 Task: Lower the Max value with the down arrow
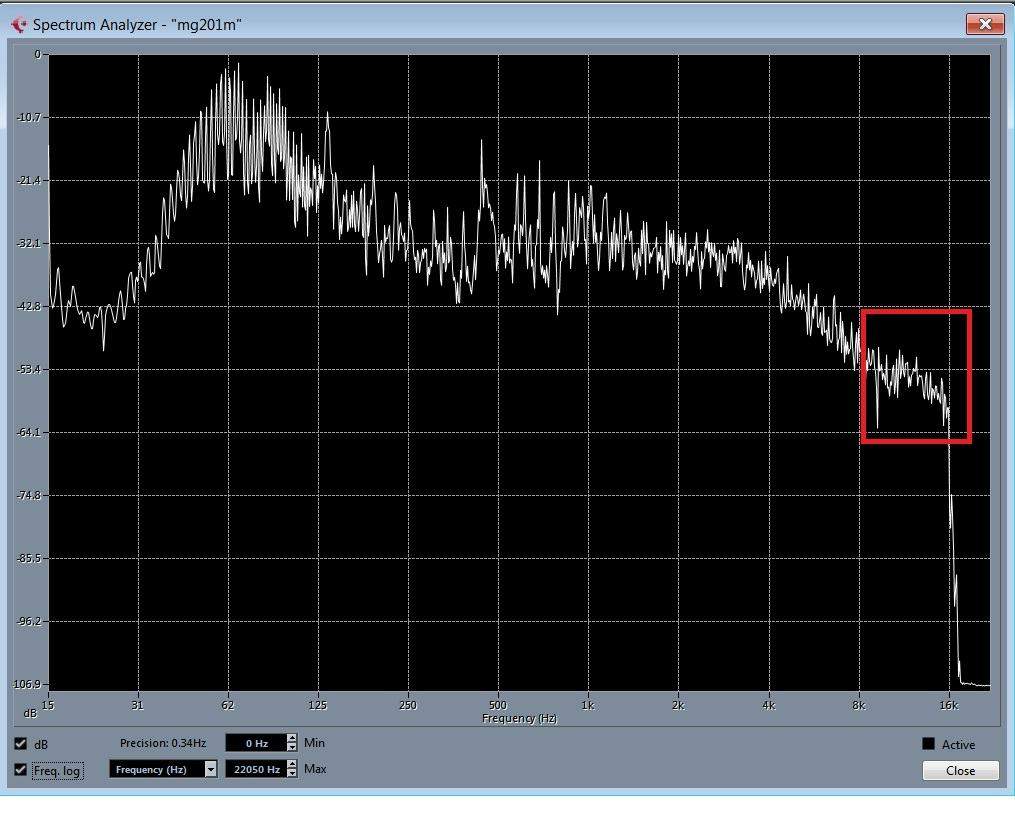[292, 773]
